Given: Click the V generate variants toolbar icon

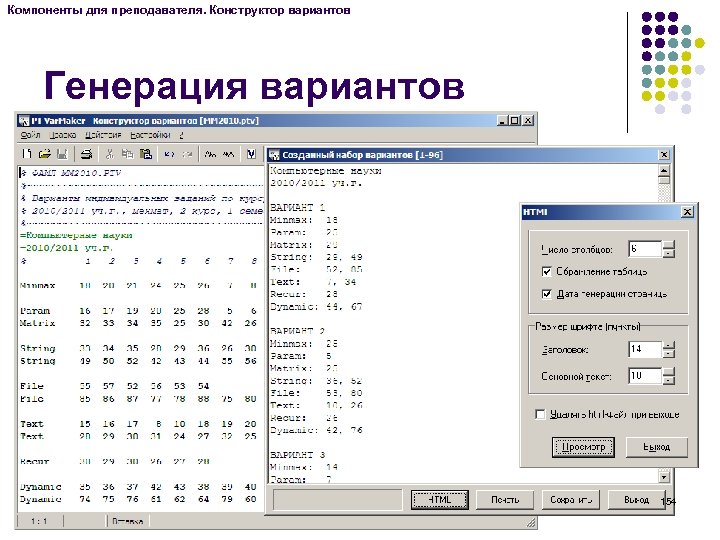Looking at the screenshot, I should coord(251,154).
